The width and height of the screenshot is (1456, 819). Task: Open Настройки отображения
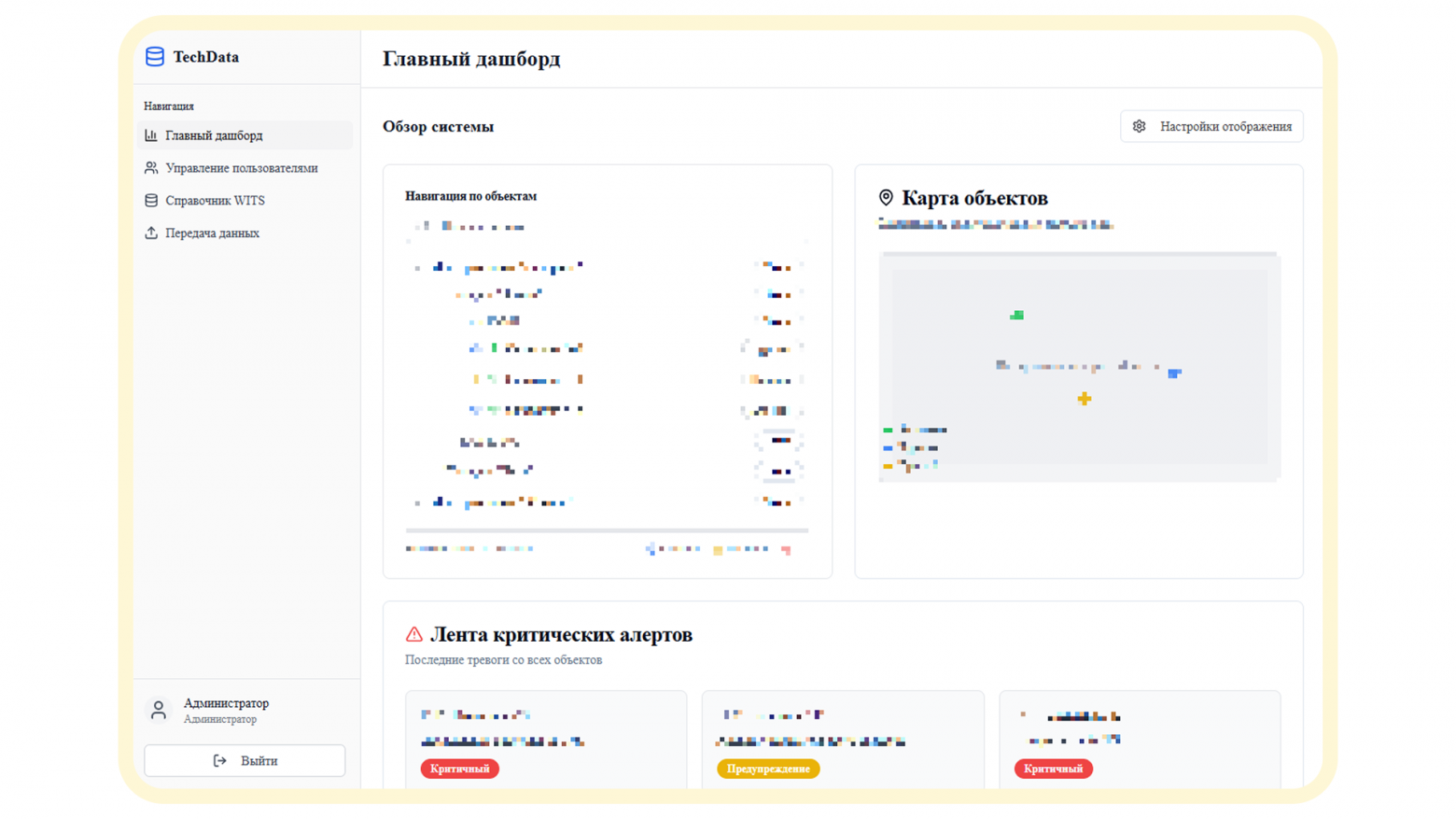1211,127
